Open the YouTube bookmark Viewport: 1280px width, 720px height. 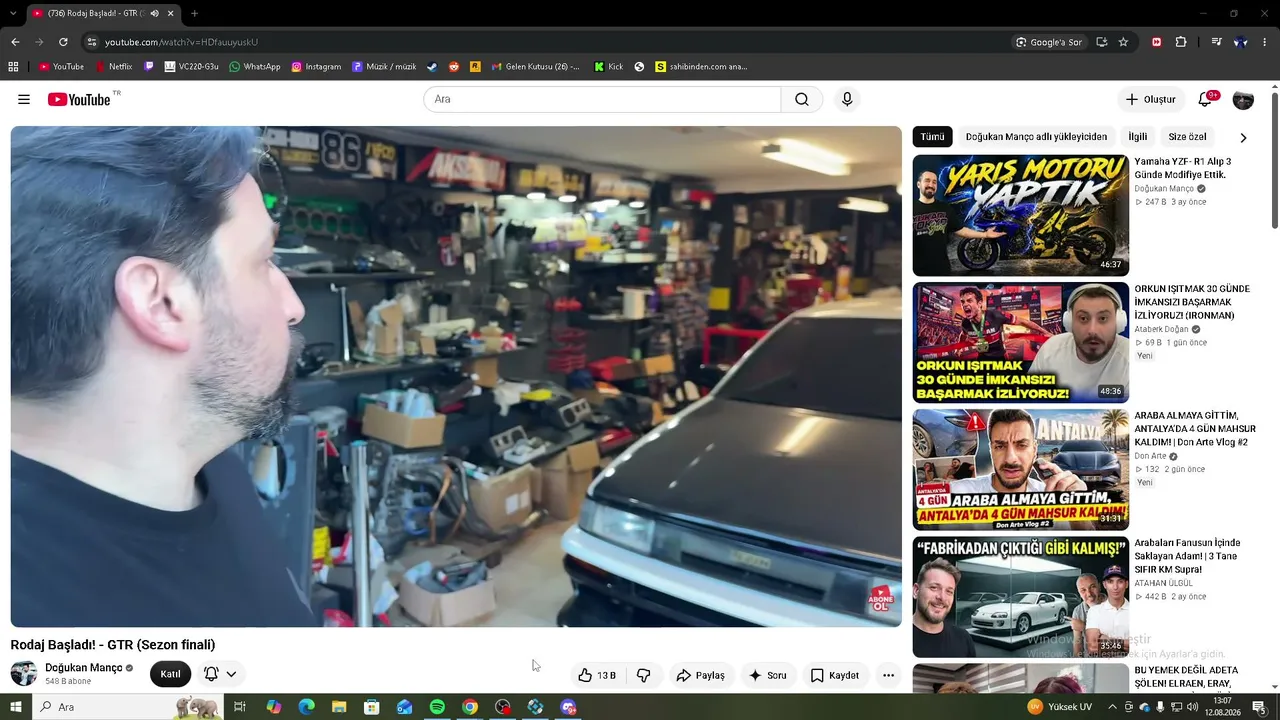(x=61, y=67)
